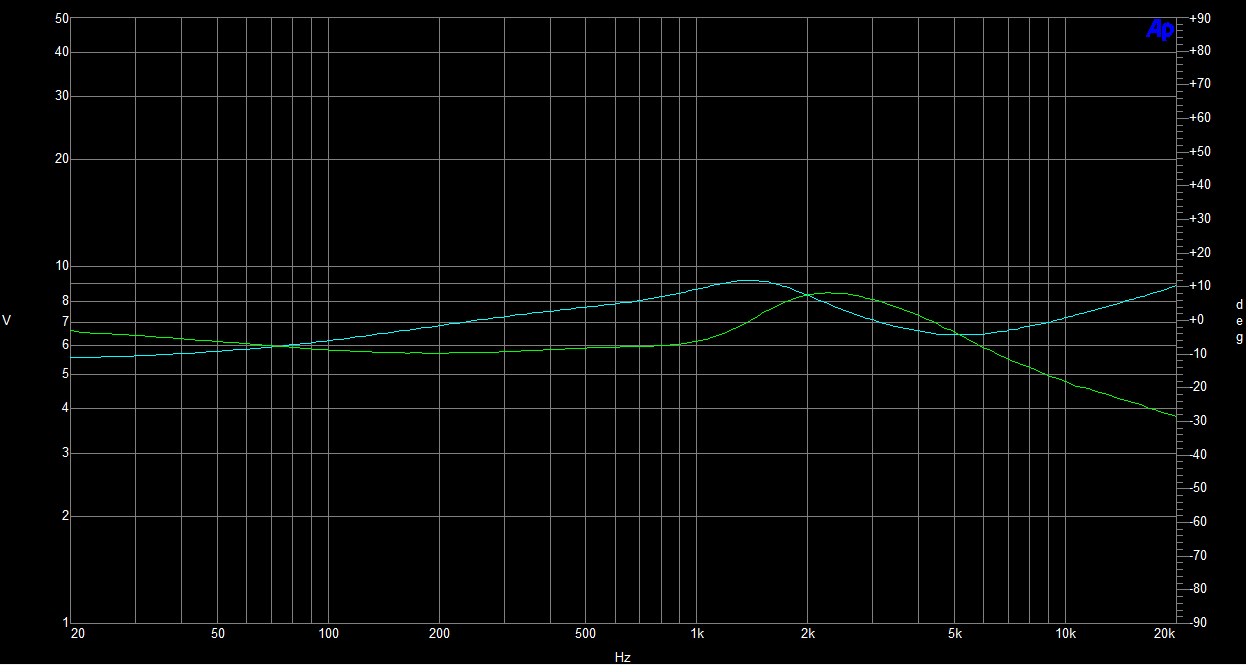Click the 20 value on left voltage axis

(x=62, y=159)
